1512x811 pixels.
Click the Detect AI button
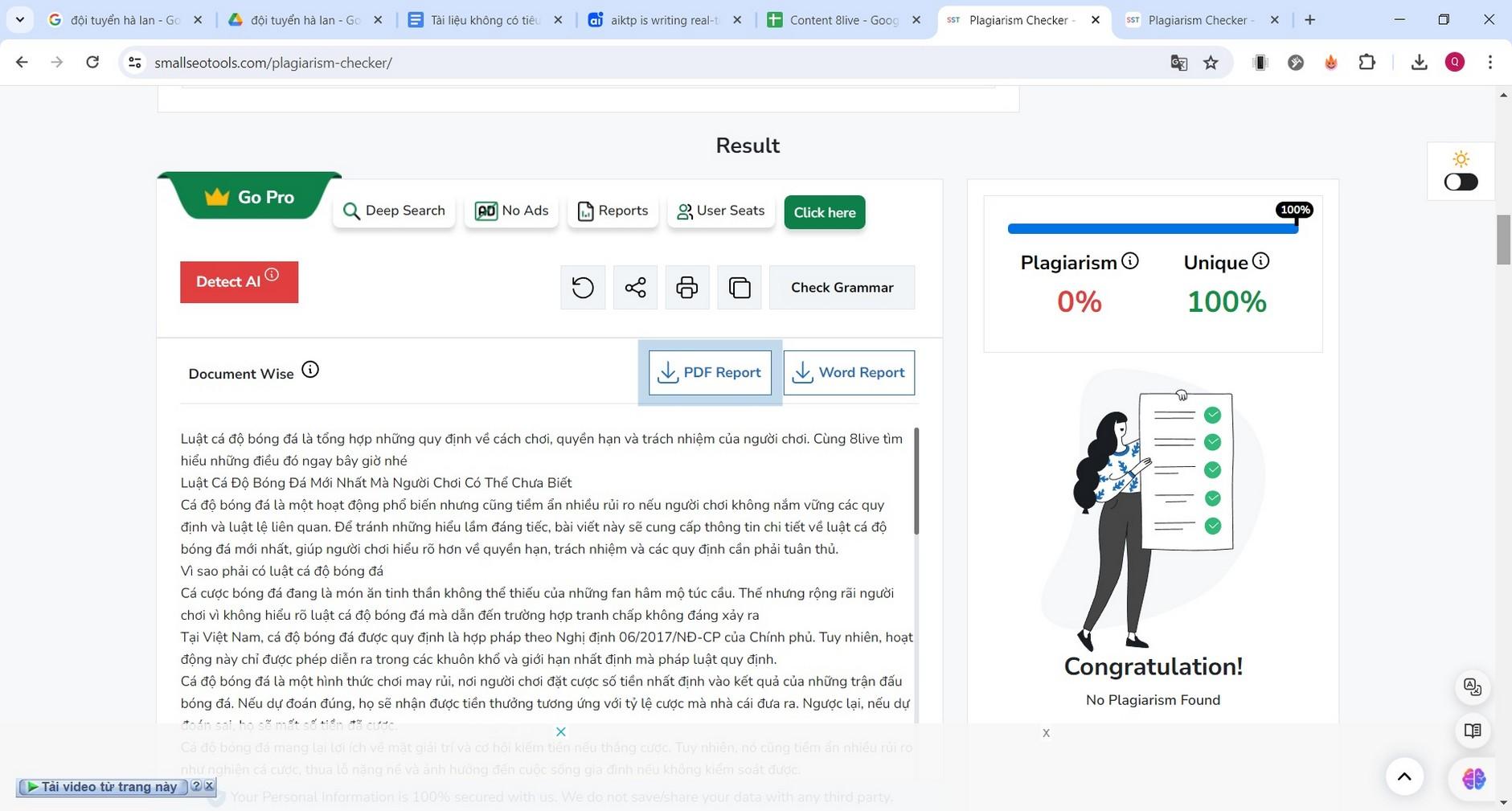[239, 282]
